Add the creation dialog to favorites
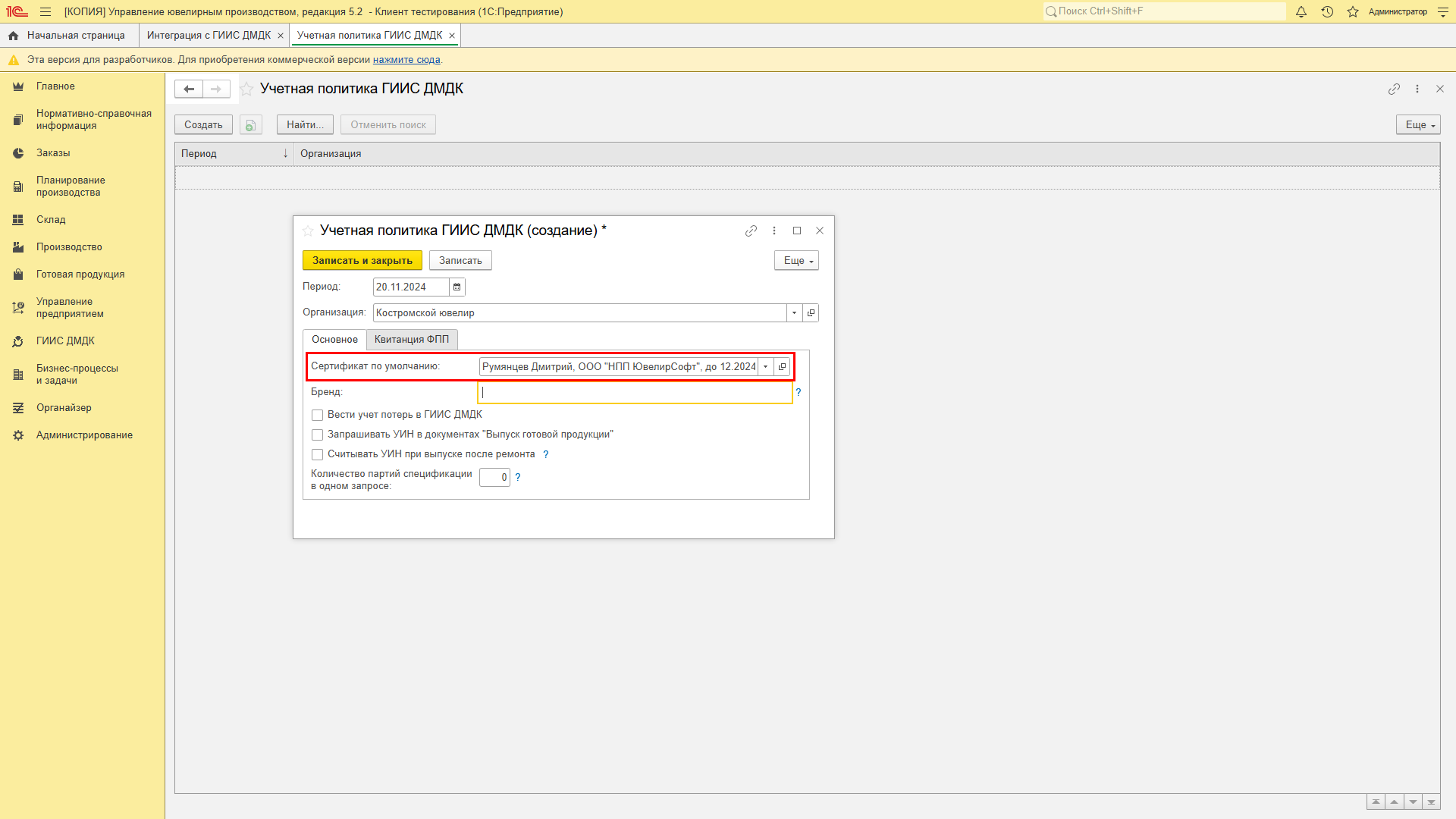Screen dimensions: 1456x819 [308, 231]
